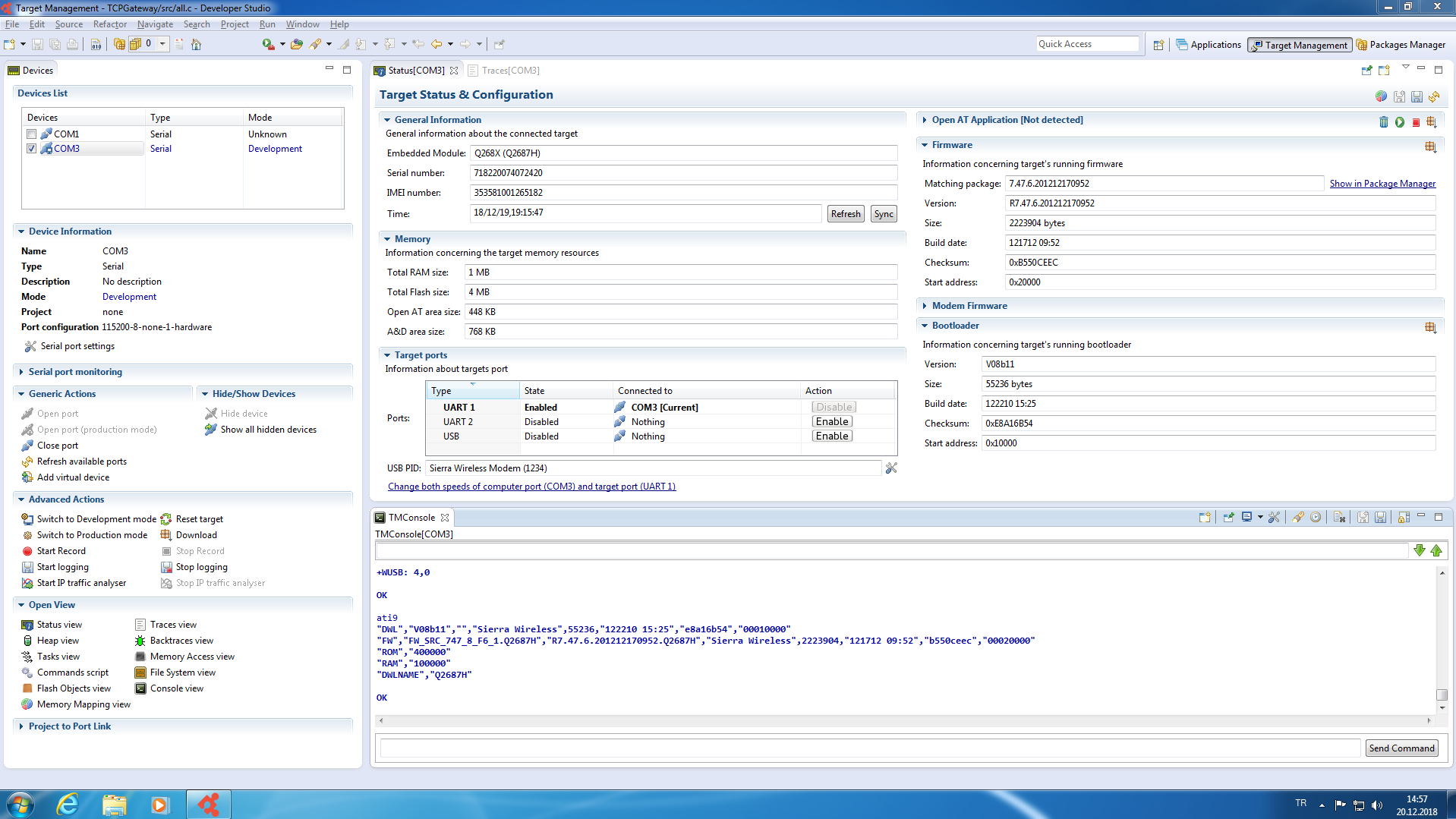The width and height of the screenshot is (1456, 819).
Task: Open Internet Explorer from the taskbar
Action: (68, 804)
